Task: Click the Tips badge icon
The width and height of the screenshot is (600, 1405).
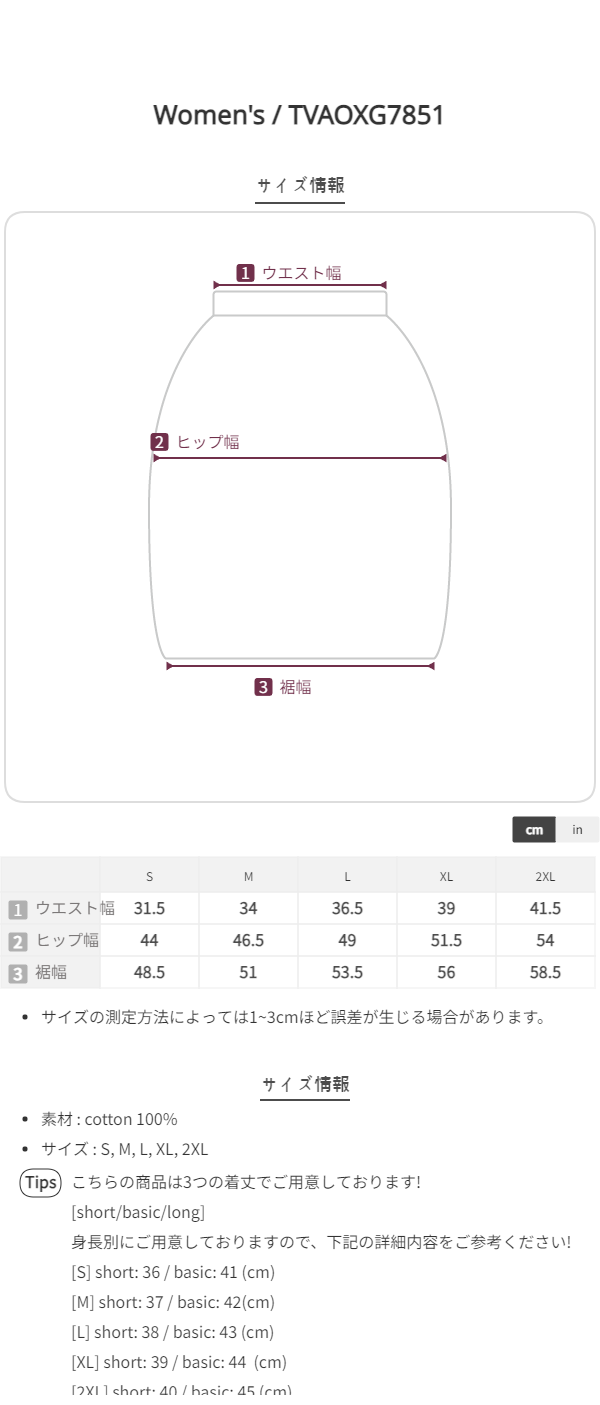Action: [41, 1183]
